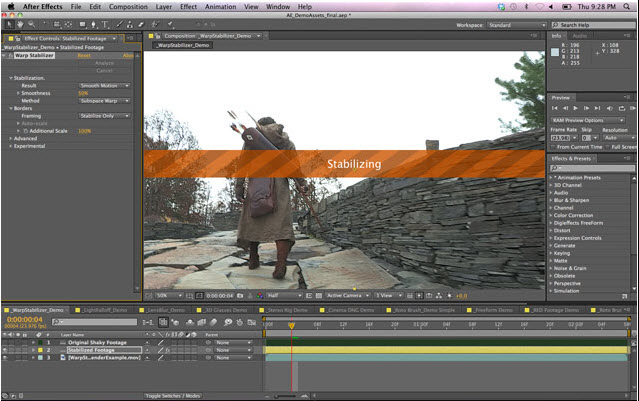Select the Type text tool
Image resolution: width=639 pixels, height=401 pixels.
(105, 24)
